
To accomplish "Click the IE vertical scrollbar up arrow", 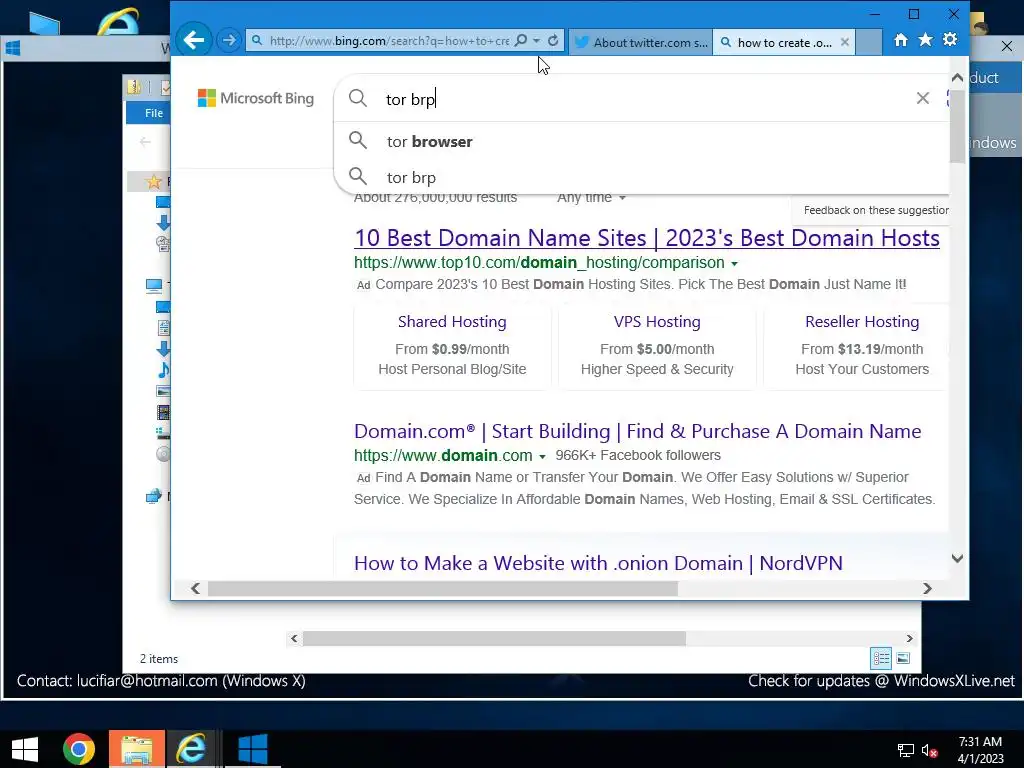I will click(x=957, y=78).
